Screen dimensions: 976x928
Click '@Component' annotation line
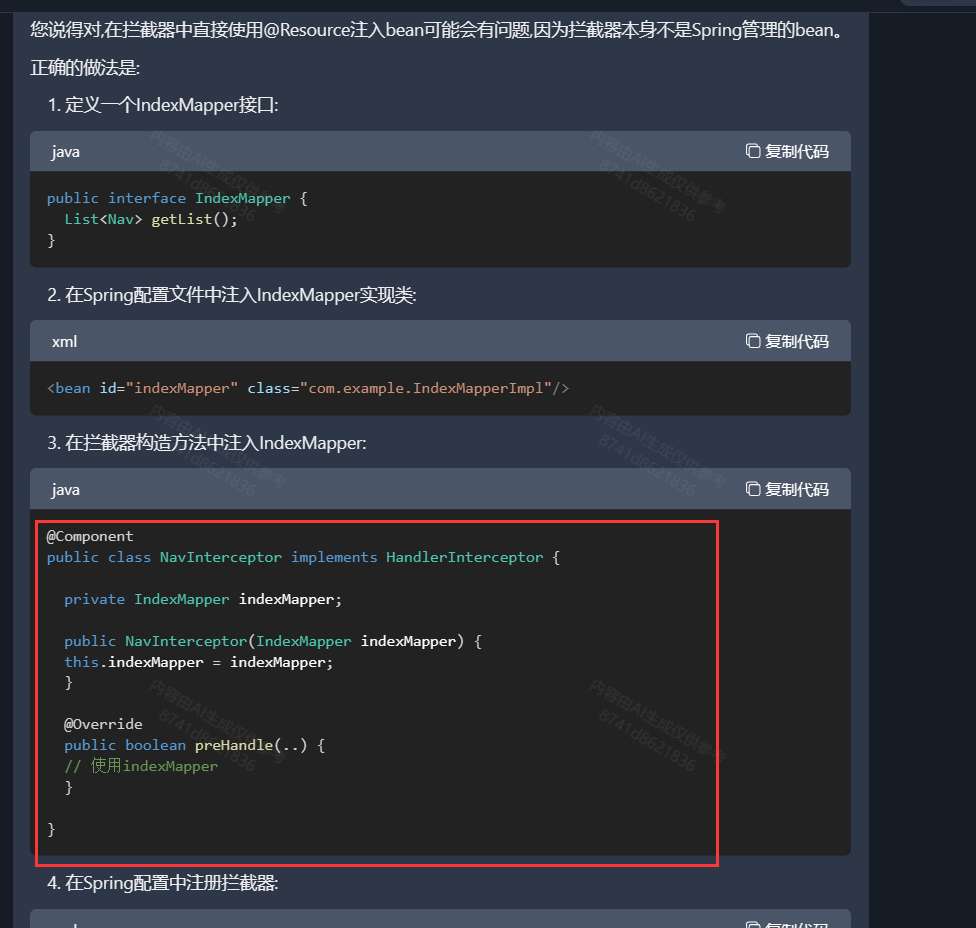point(90,537)
